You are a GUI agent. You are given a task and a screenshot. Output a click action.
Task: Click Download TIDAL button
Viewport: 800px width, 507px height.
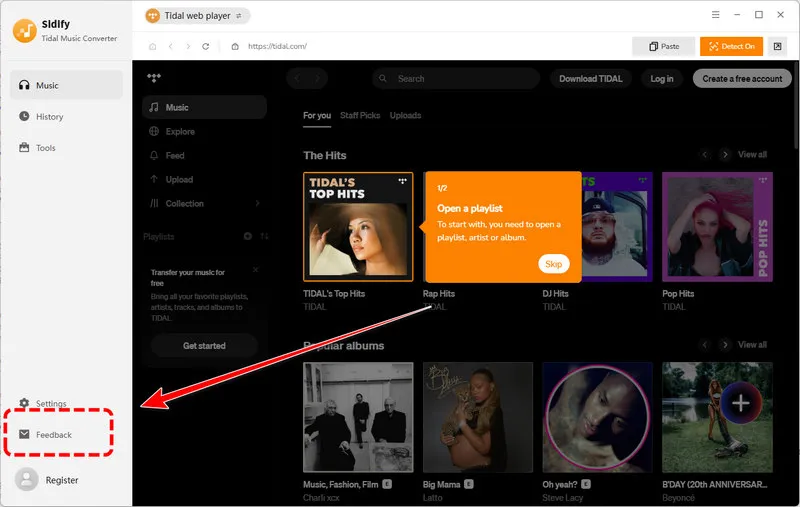coord(590,79)
